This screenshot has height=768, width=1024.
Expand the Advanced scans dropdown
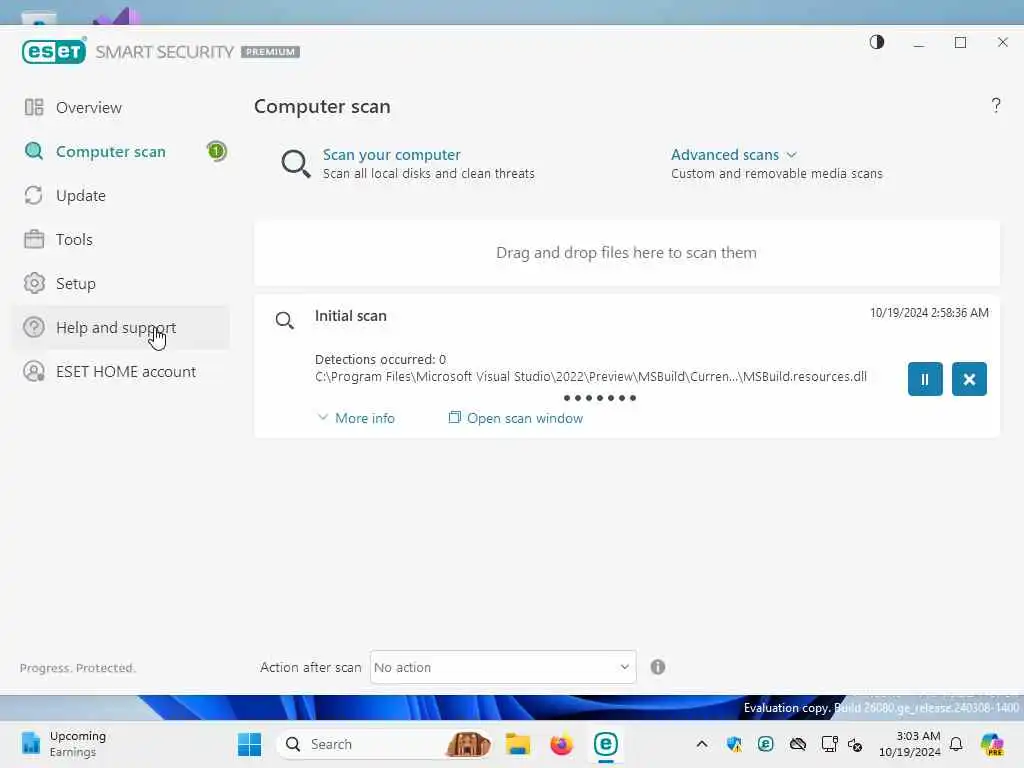click(733, 155)
